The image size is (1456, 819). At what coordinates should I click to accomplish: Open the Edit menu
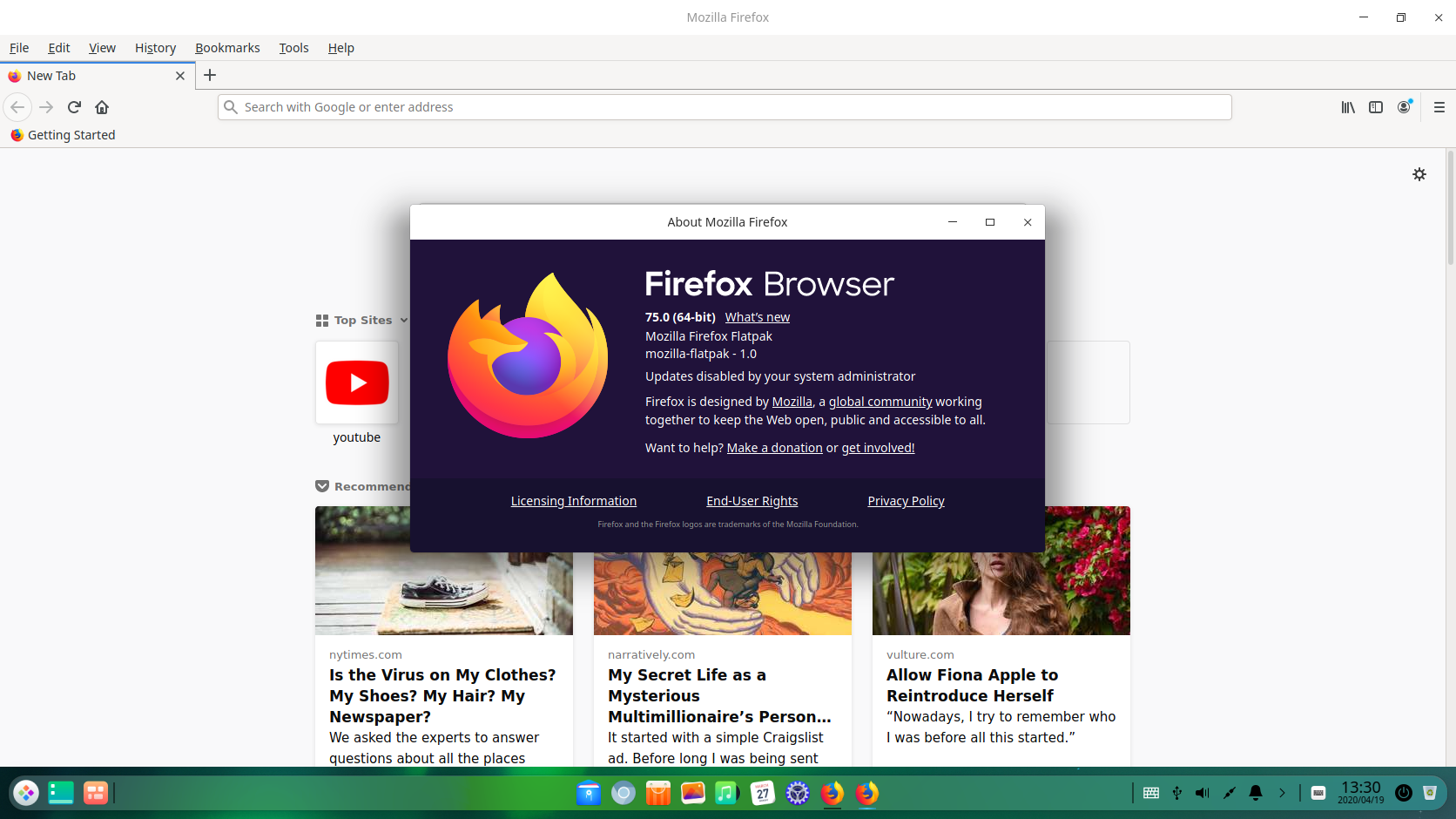point(59,48)
